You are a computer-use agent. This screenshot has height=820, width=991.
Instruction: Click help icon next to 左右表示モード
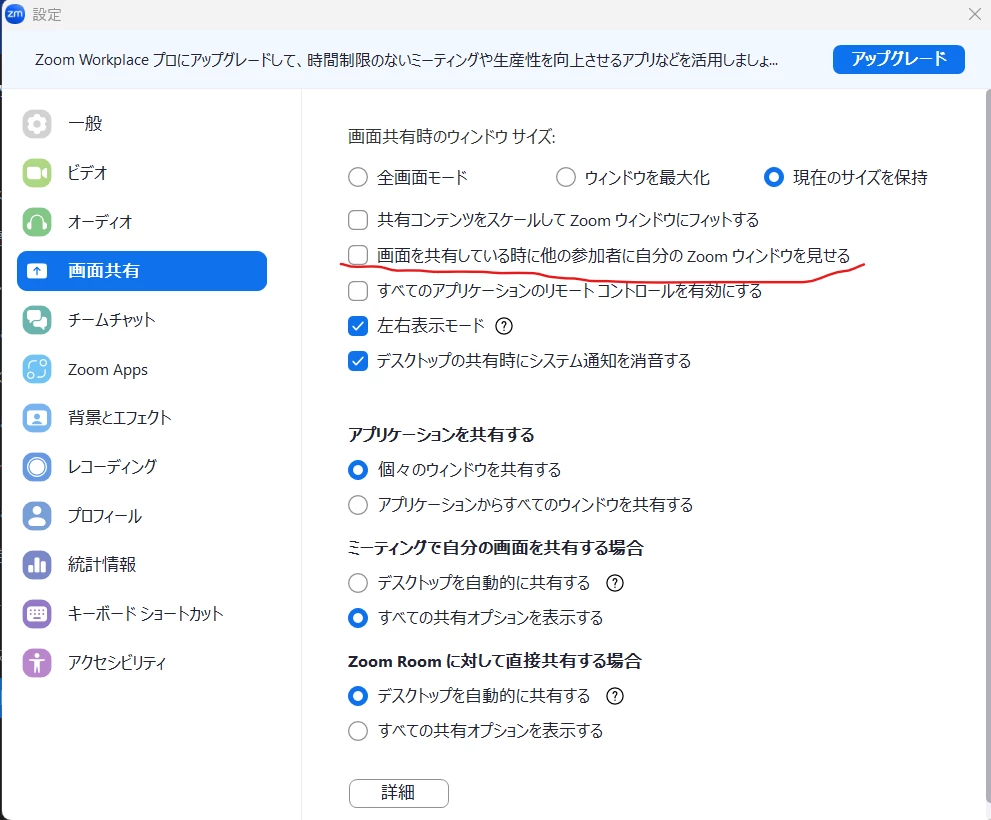tap(504, 326)
